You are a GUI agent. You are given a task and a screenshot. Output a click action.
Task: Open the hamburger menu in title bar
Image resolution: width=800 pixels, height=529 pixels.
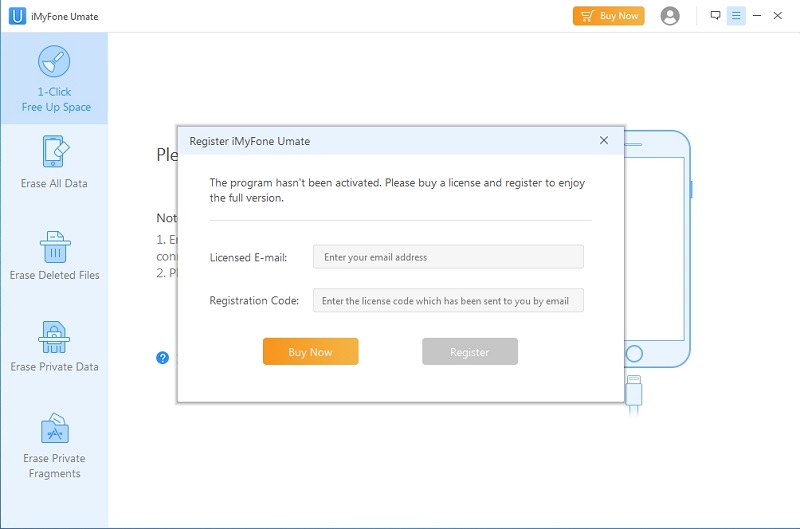(736, 16)
